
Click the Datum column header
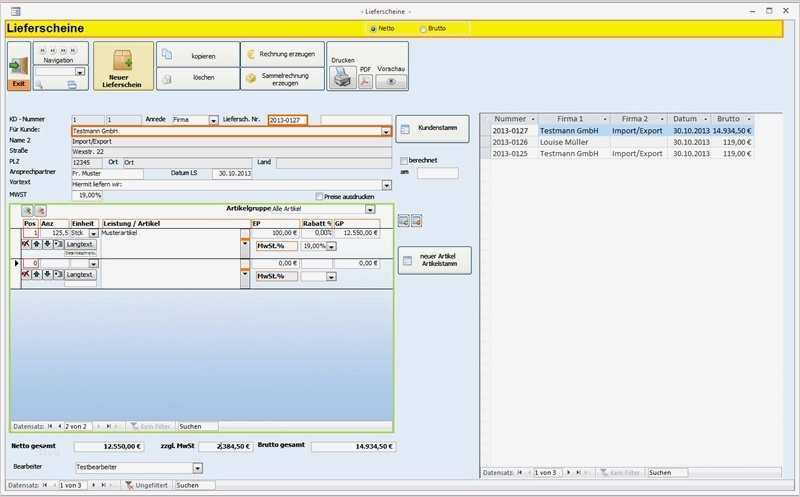(x=685, y=118)
